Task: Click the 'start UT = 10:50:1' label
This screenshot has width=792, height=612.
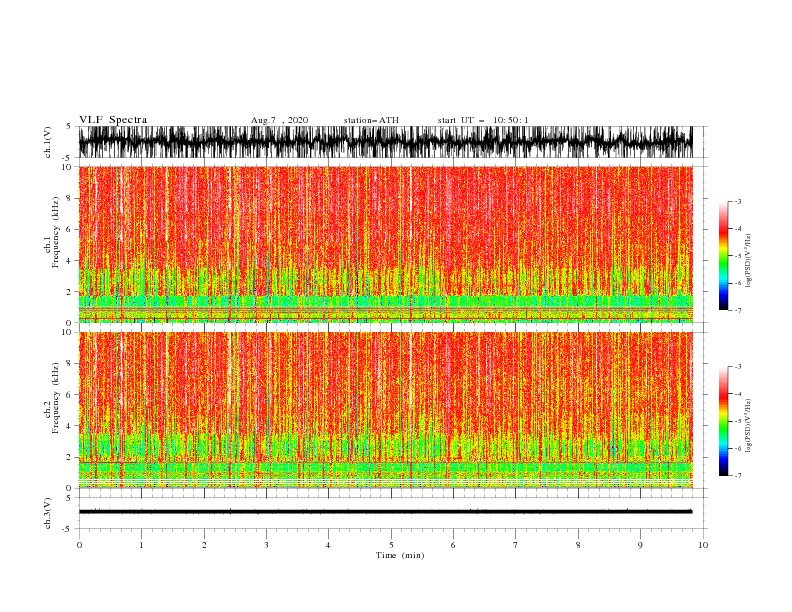Action: pos(483,120)
